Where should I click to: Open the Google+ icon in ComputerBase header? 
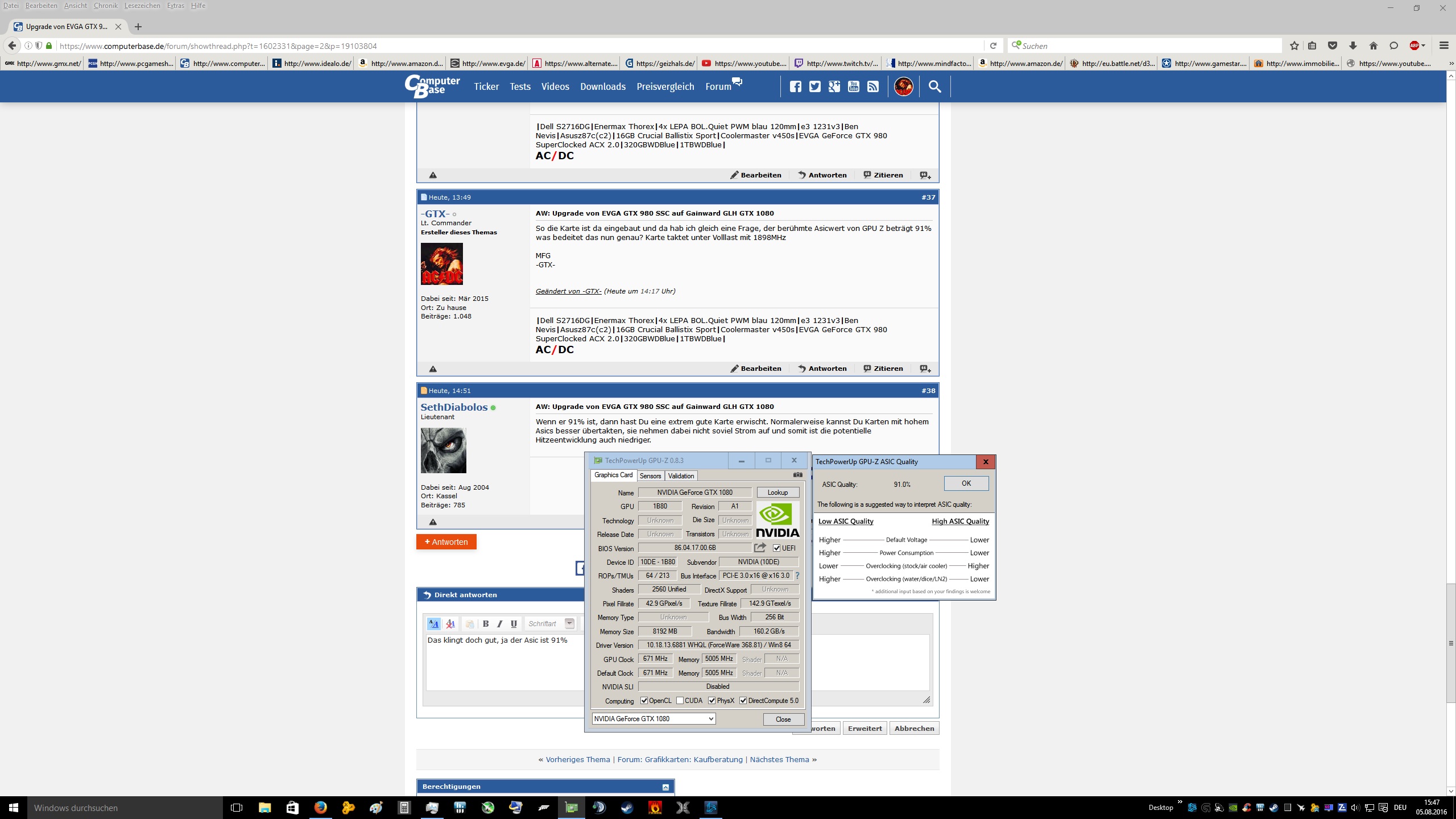coord(834,86)
